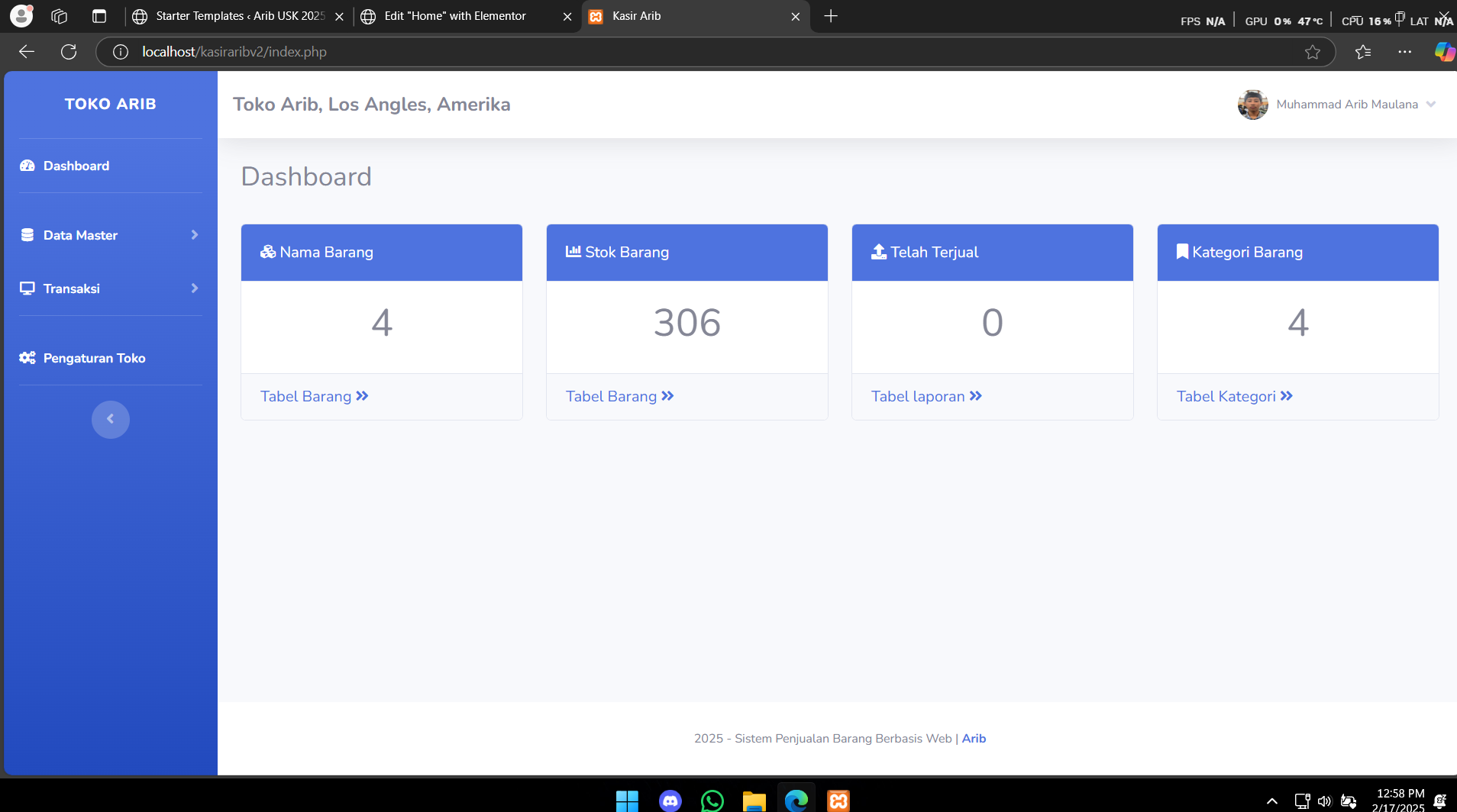Open Discord from the taskbar
Image resolution: width=1457 pixels, height=812 pixels.
coord(670,801)
